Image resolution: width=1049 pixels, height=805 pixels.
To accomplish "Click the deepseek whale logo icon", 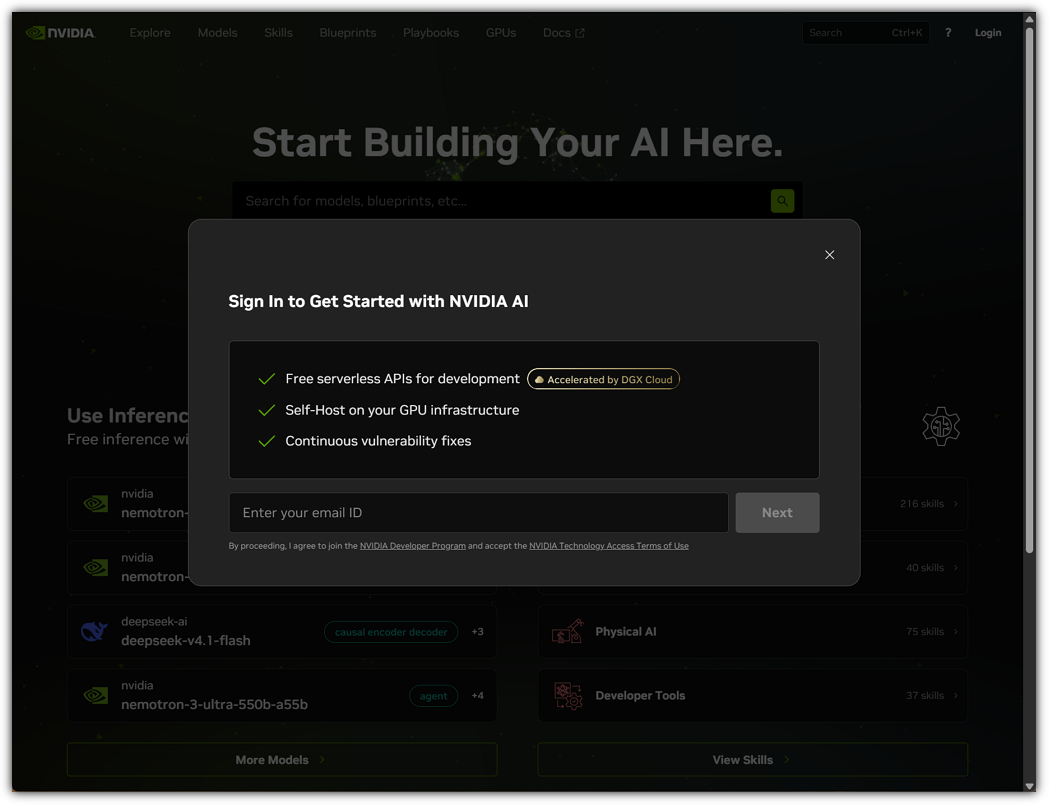I will tap(94, 632).
